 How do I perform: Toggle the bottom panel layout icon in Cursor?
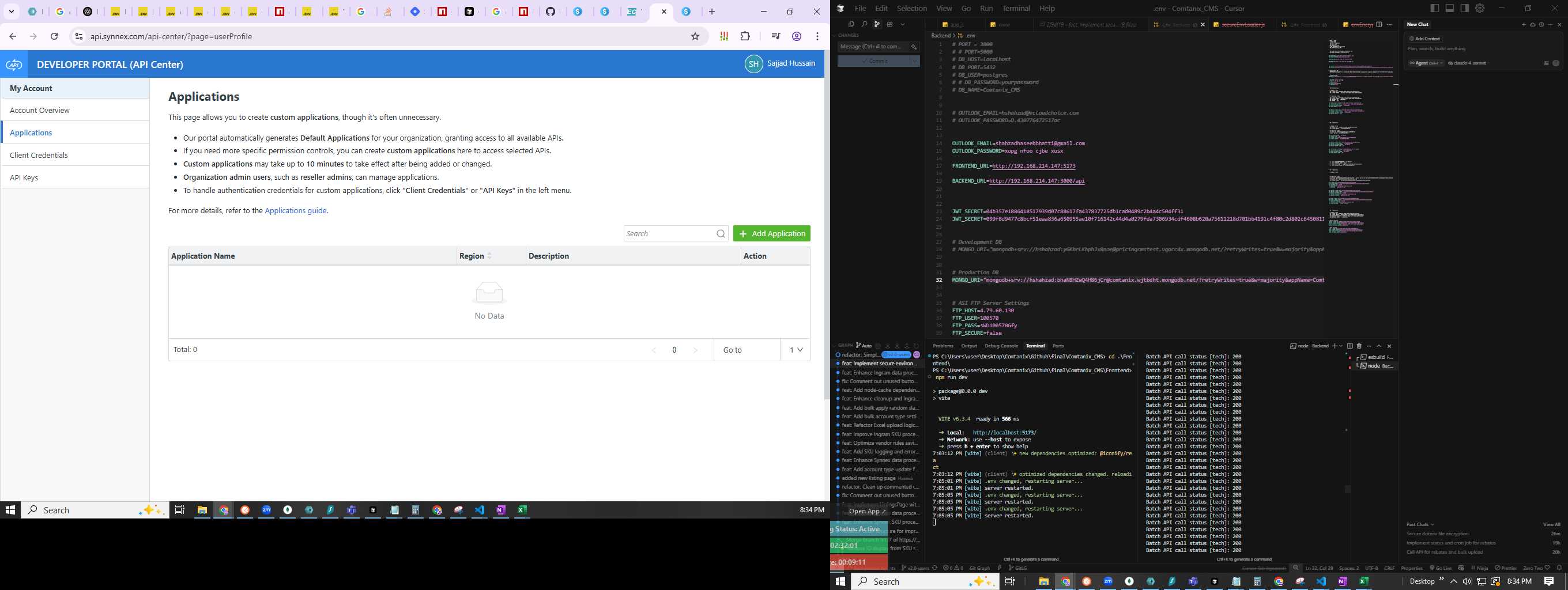(x=1450, y=9)
